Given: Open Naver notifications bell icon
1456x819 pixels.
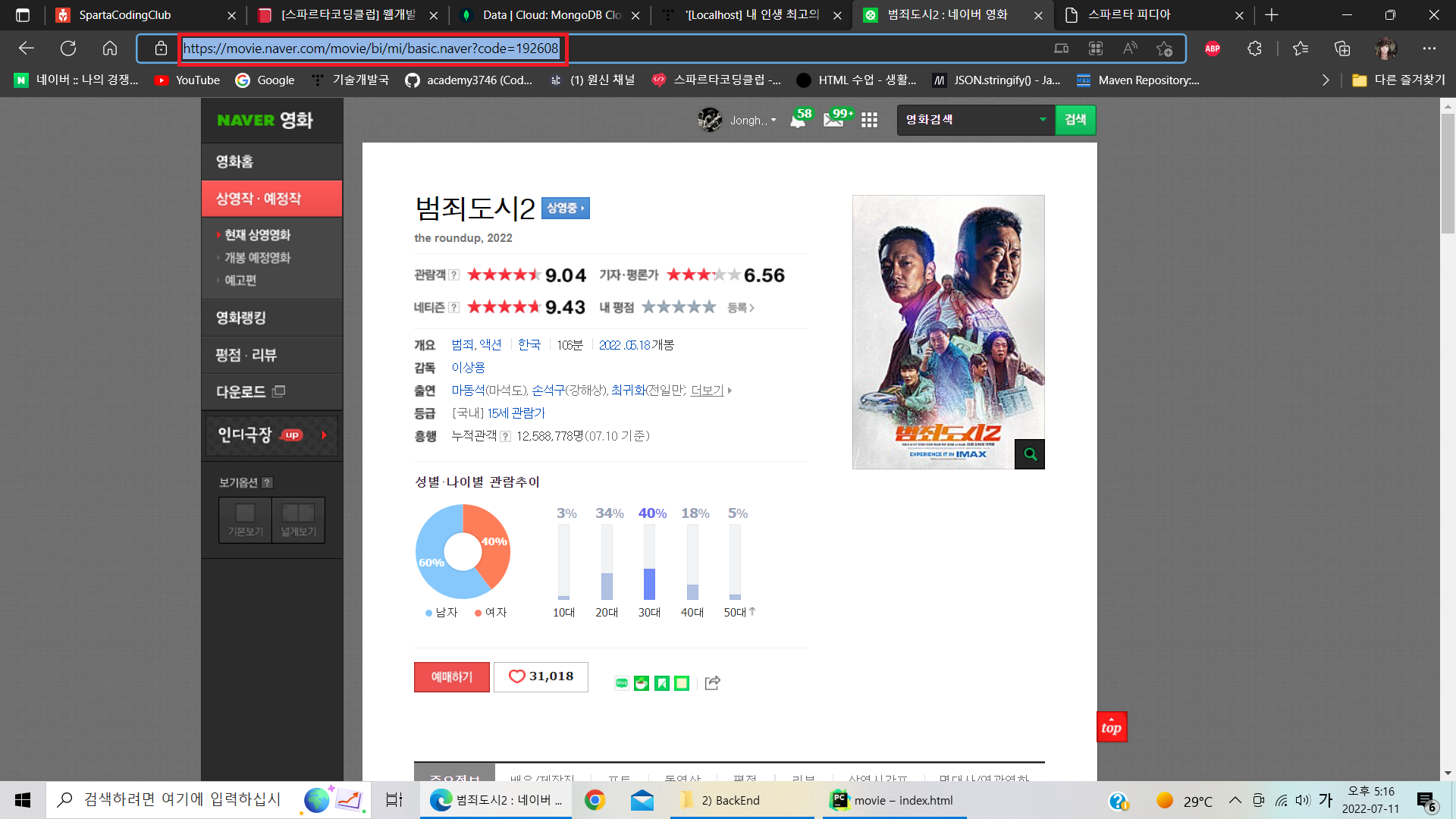Looking at the screenshot, I should pos(799,119).
